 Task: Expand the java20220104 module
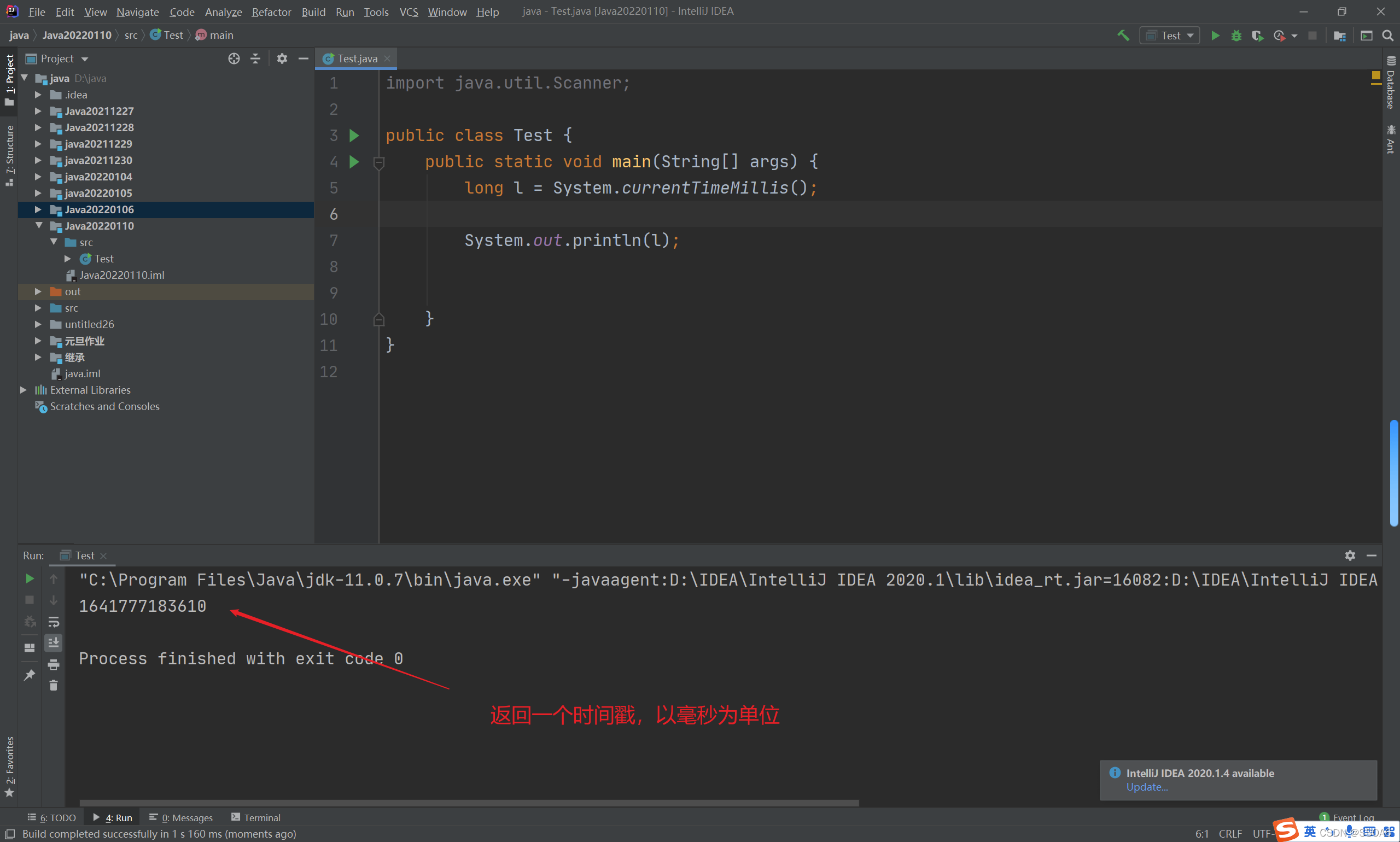[x=38, y=177]
